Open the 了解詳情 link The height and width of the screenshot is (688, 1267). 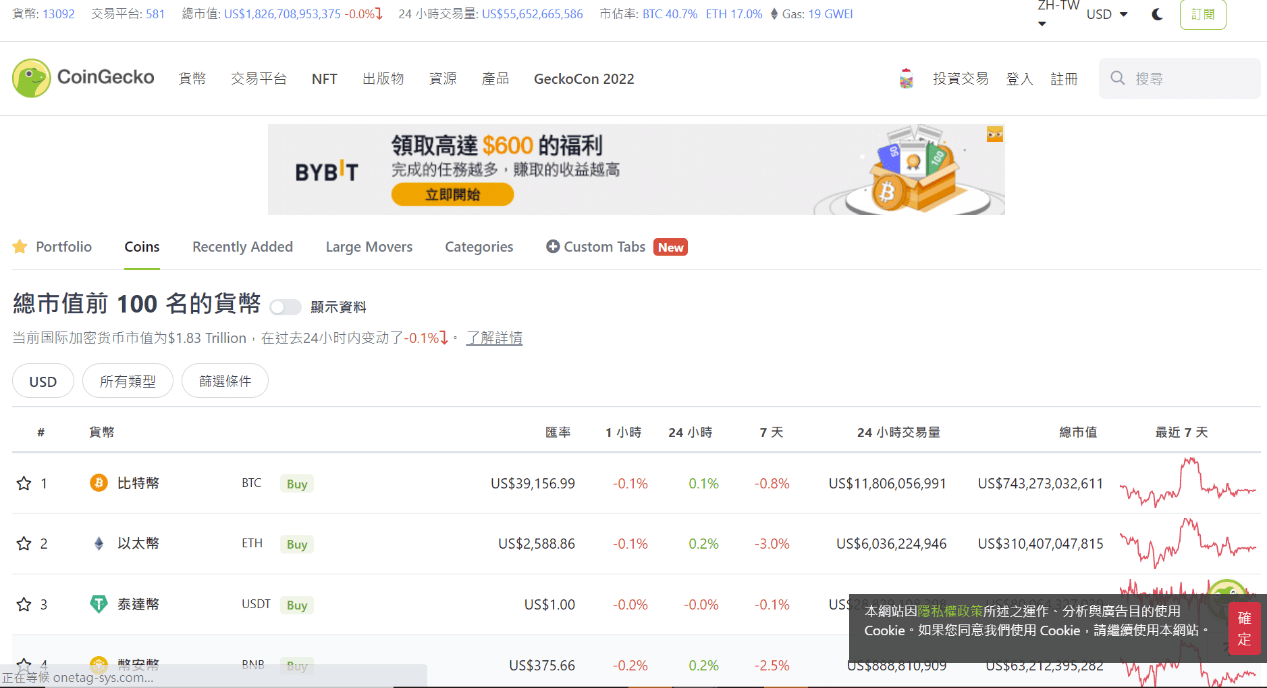click(494, 338)
